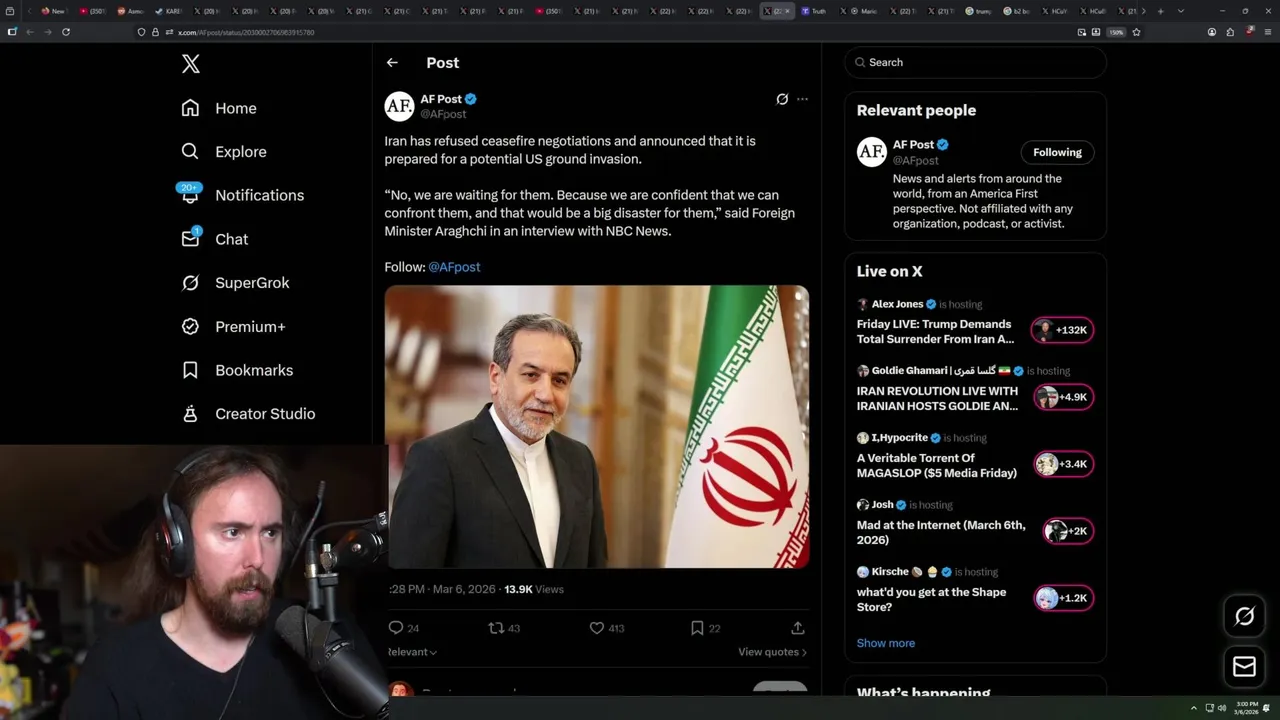Click the taskbar clock showing 3:00 PM
The width and height of the screenshot is (1280, 720).
coord(1247,708)
